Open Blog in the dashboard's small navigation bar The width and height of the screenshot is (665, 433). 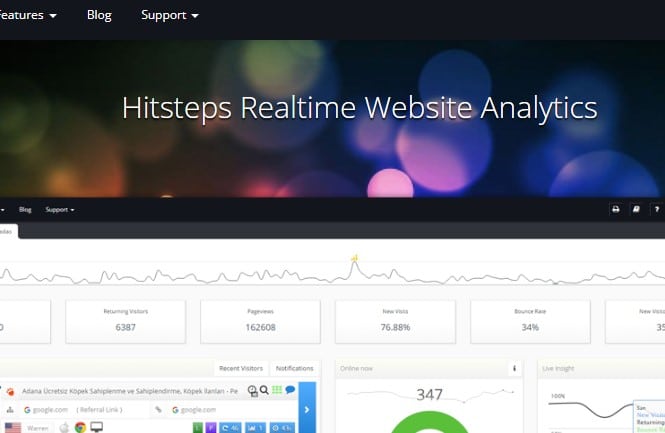click(x=25, y=210)
